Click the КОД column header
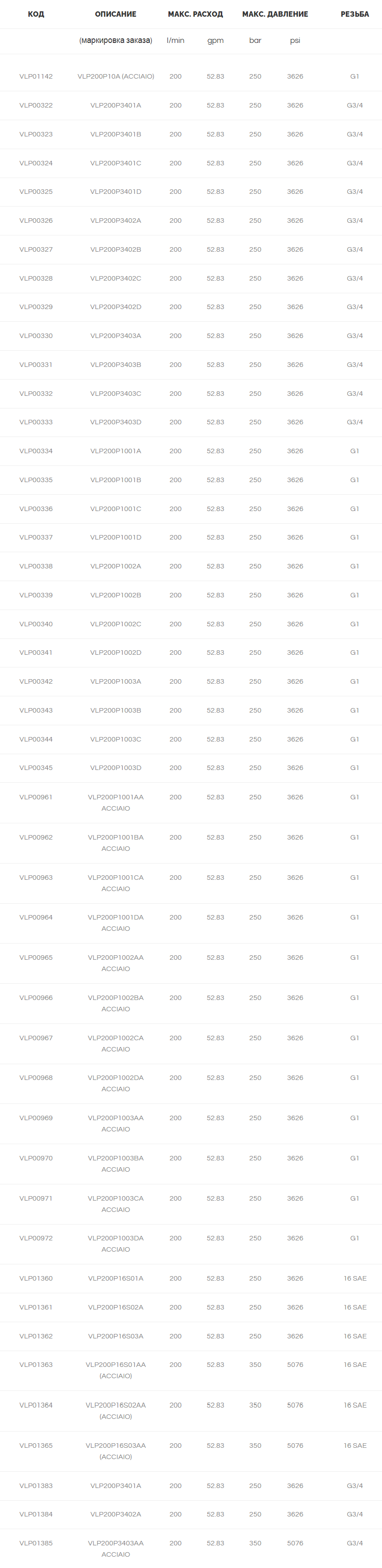Screen dimensions: 382x1568 click(x=36, y=14)
